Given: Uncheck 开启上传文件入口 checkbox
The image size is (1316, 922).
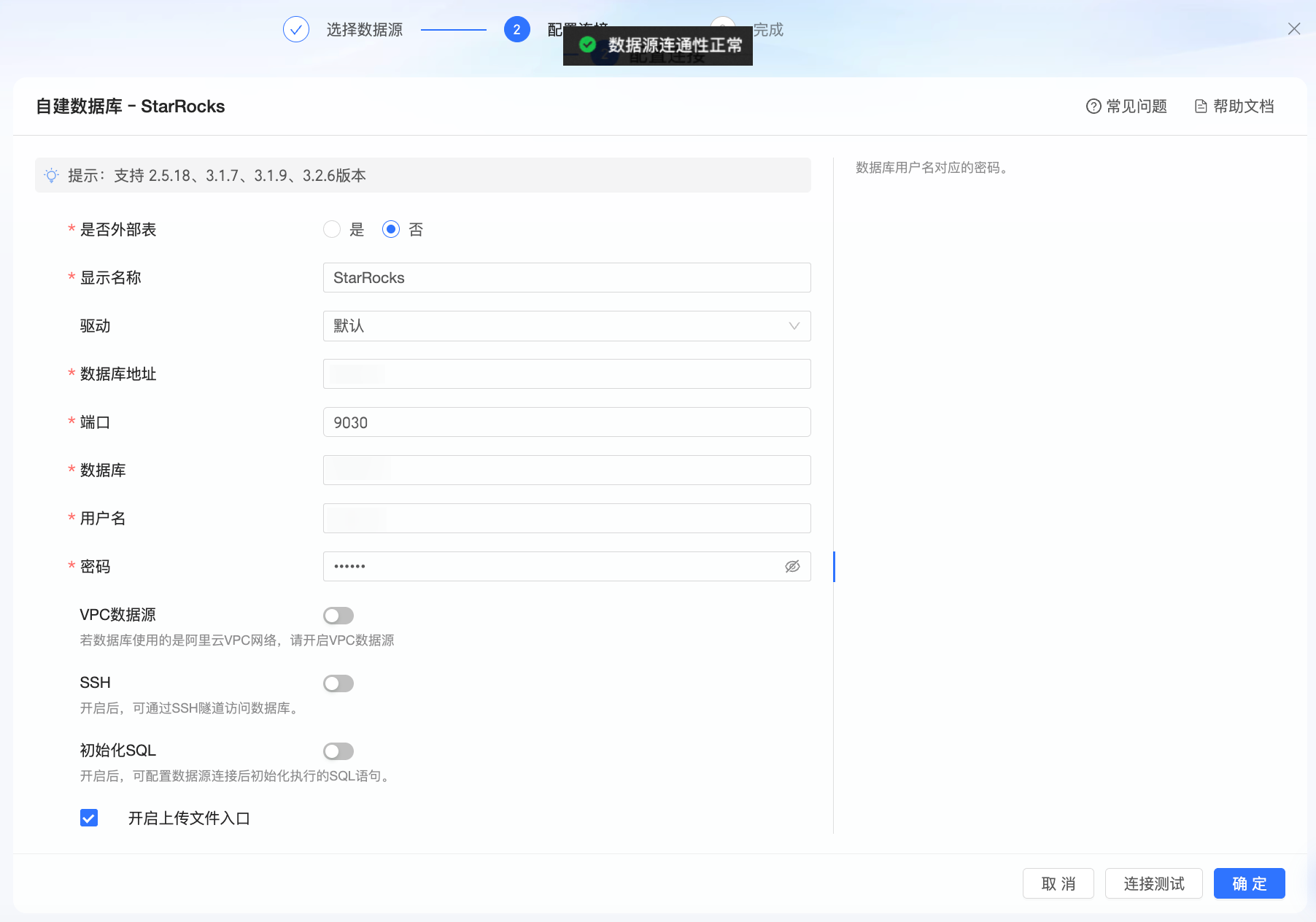Looking at the screenshot, I should click(x=89, y=818).
